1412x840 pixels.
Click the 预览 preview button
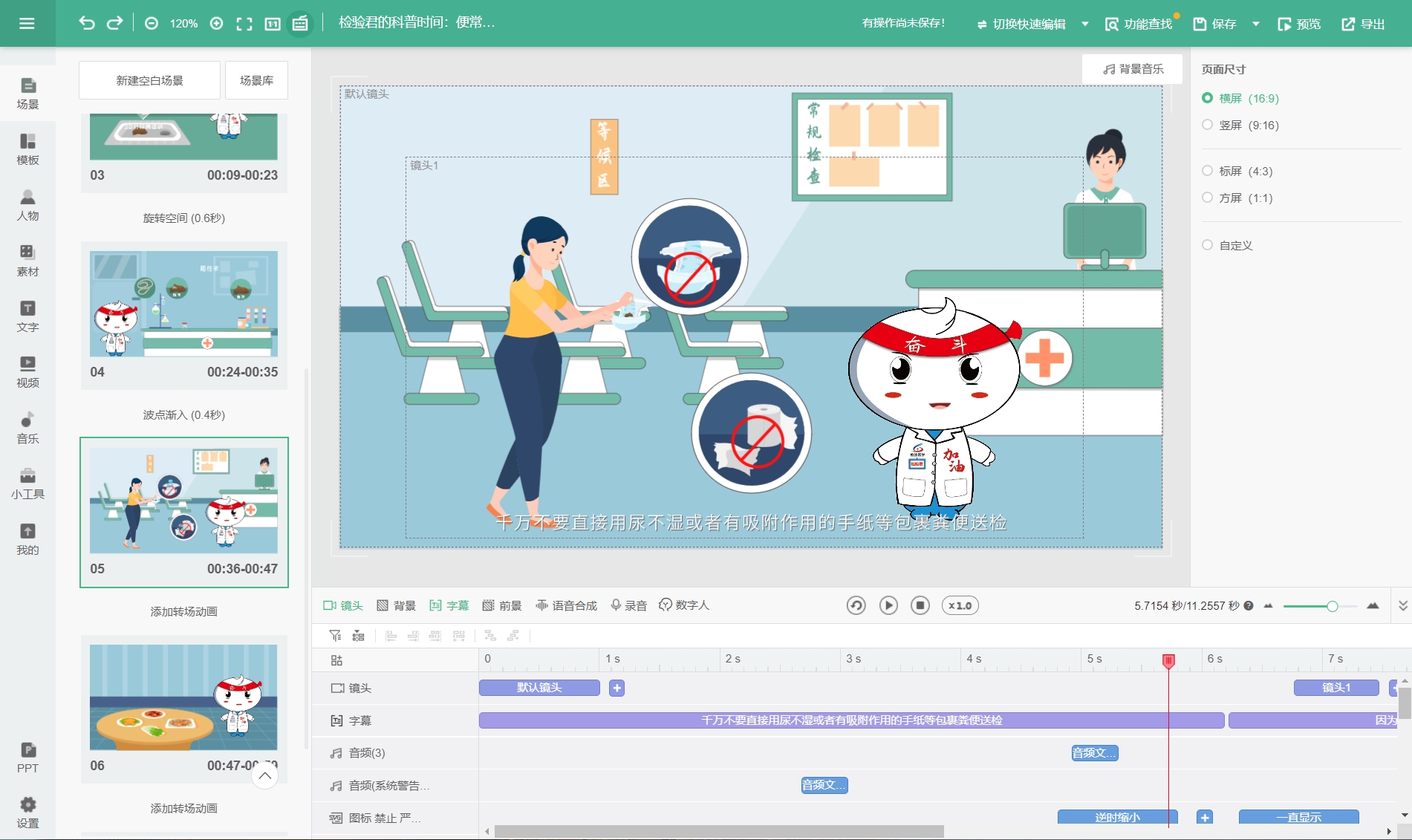1299,24
